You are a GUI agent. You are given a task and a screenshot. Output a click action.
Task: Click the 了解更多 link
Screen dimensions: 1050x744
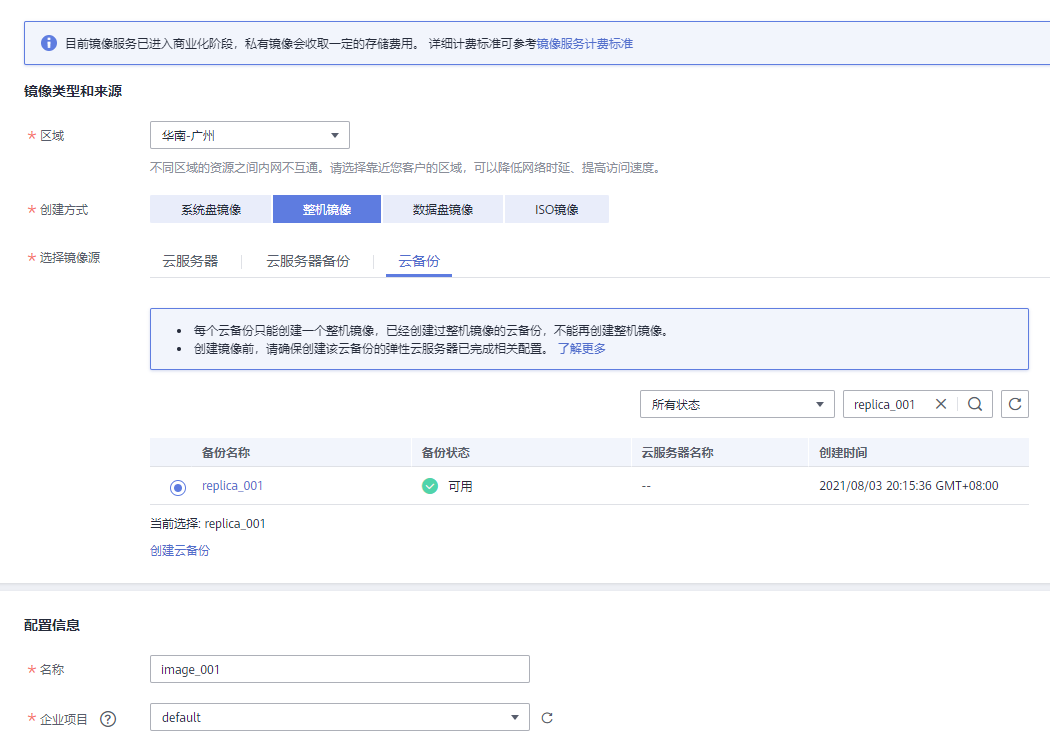582,349
